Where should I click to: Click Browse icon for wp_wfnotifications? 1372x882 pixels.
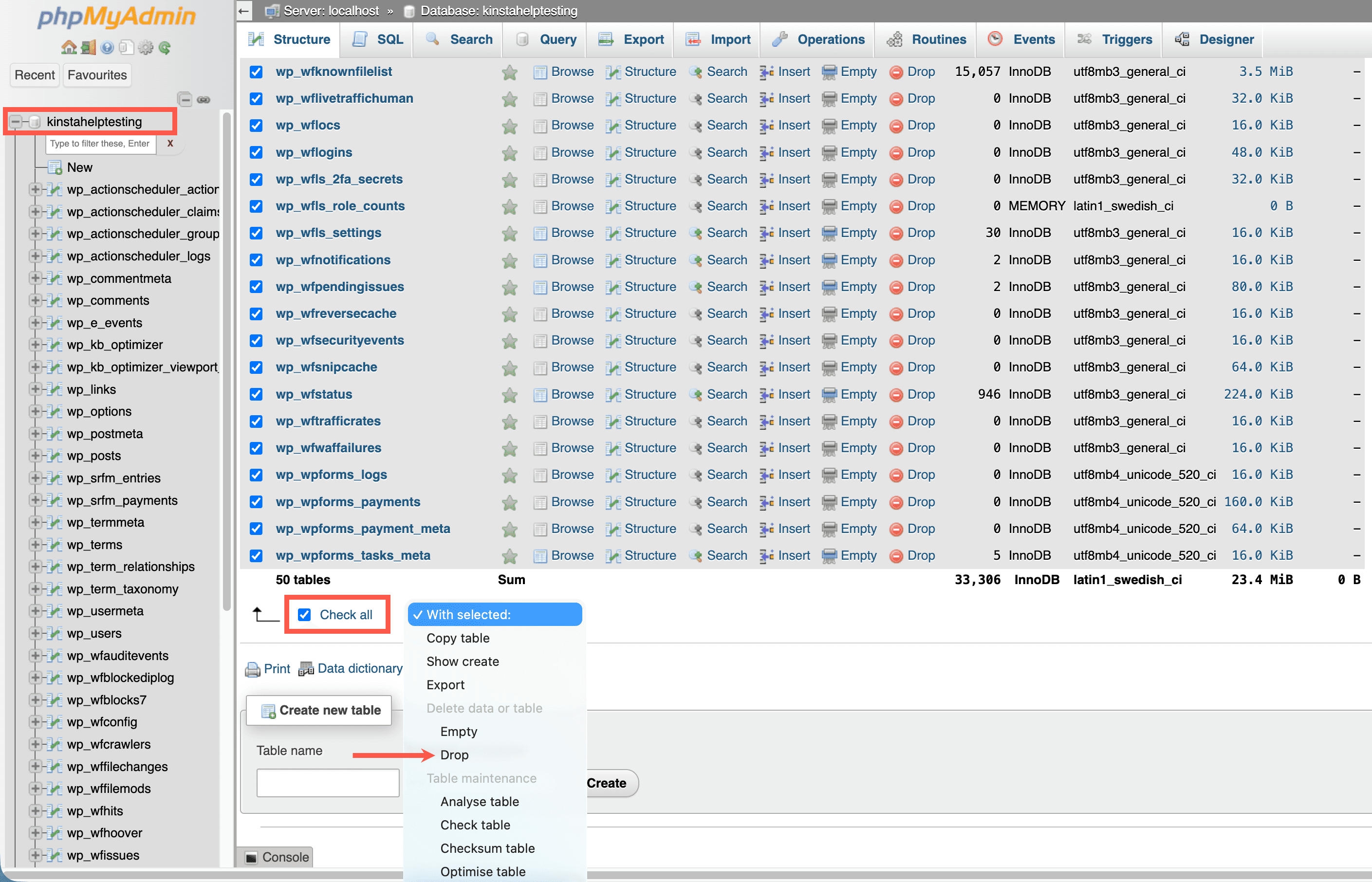point(539,260)
